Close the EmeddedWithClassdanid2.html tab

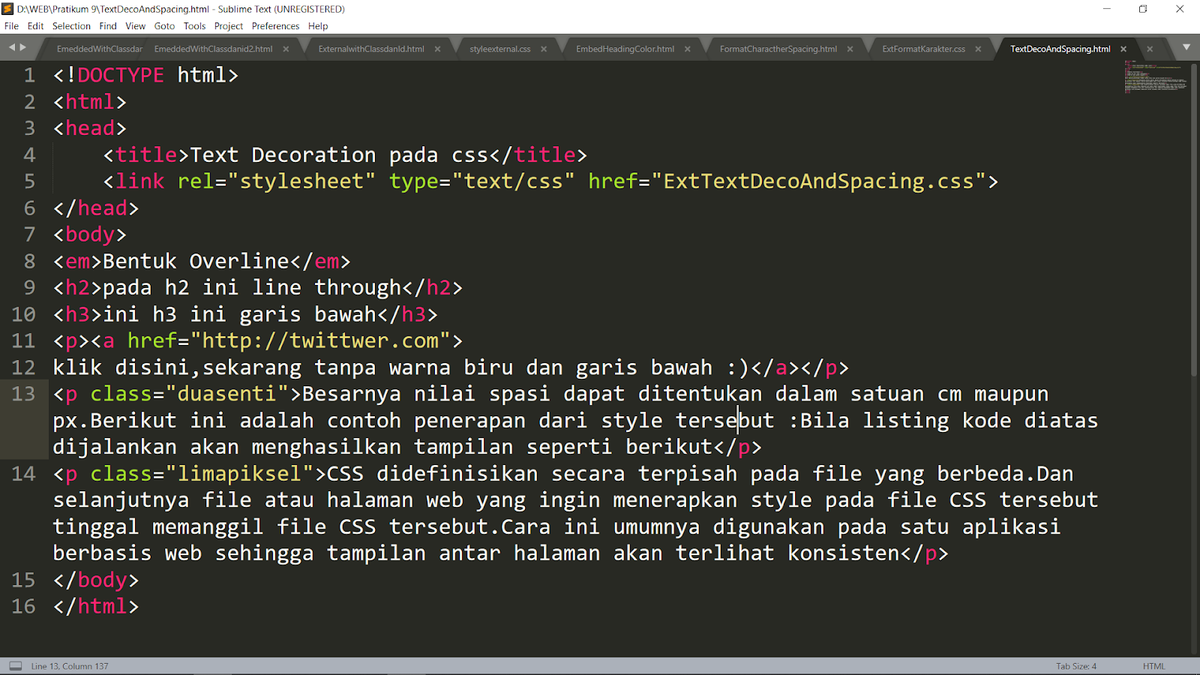[285, 48]
